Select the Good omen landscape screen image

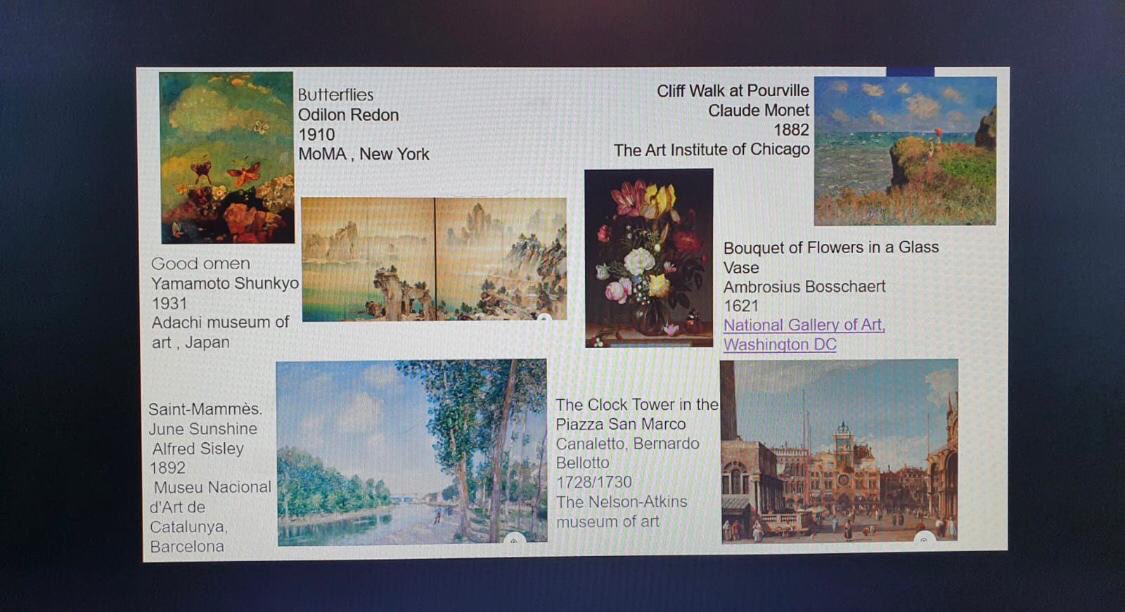point(434,259)
